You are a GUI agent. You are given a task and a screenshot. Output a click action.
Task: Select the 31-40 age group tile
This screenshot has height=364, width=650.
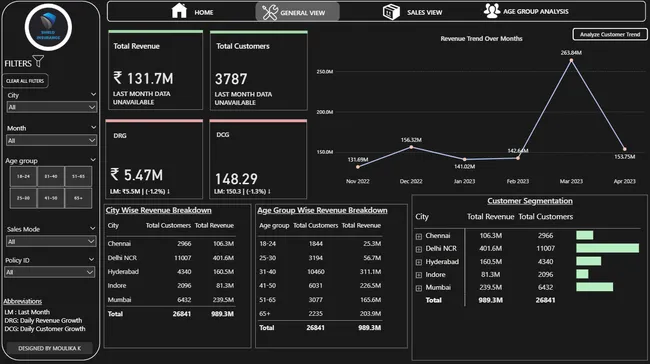[51, 176]
